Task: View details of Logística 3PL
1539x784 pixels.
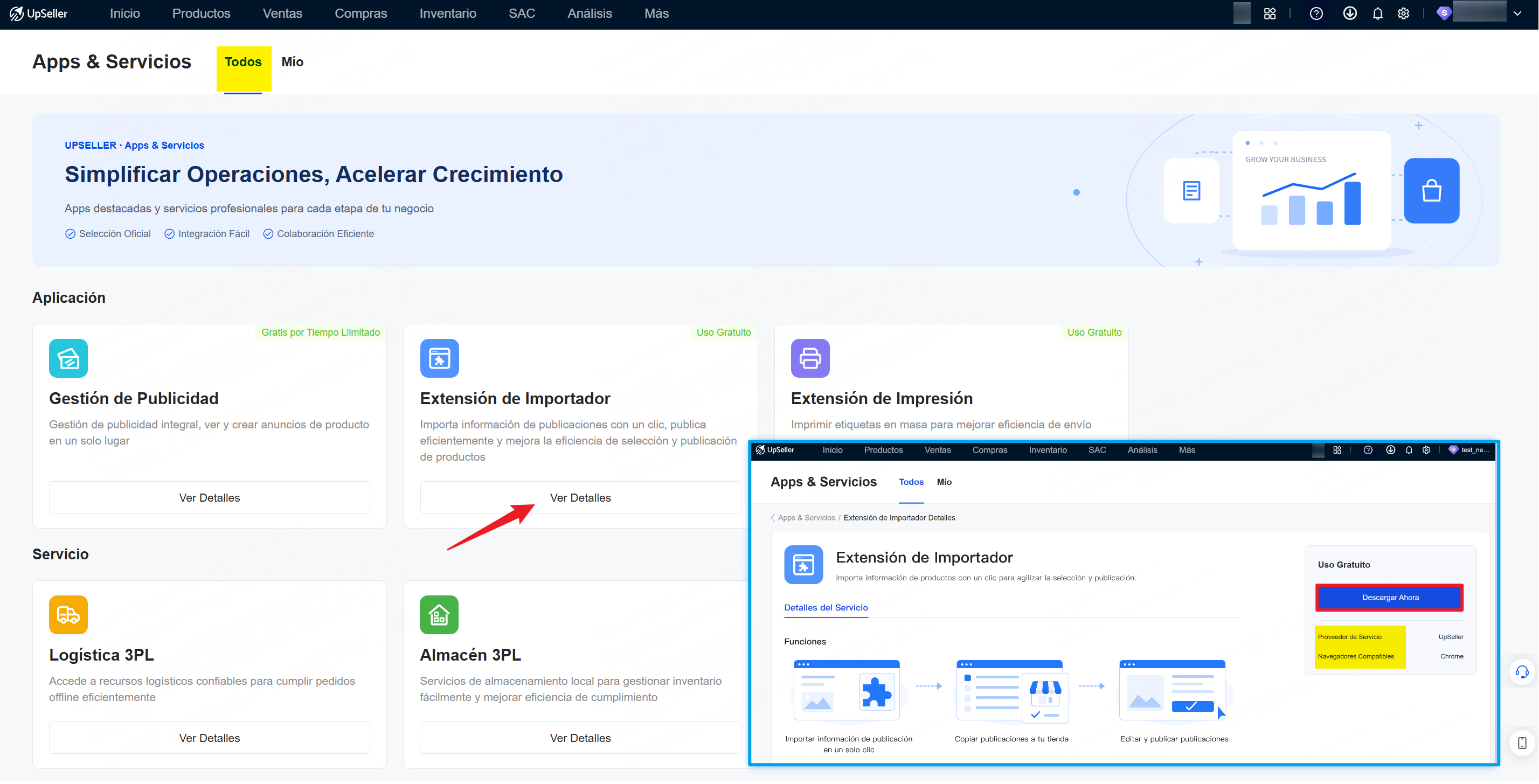Action: click(x=210, y=738)
